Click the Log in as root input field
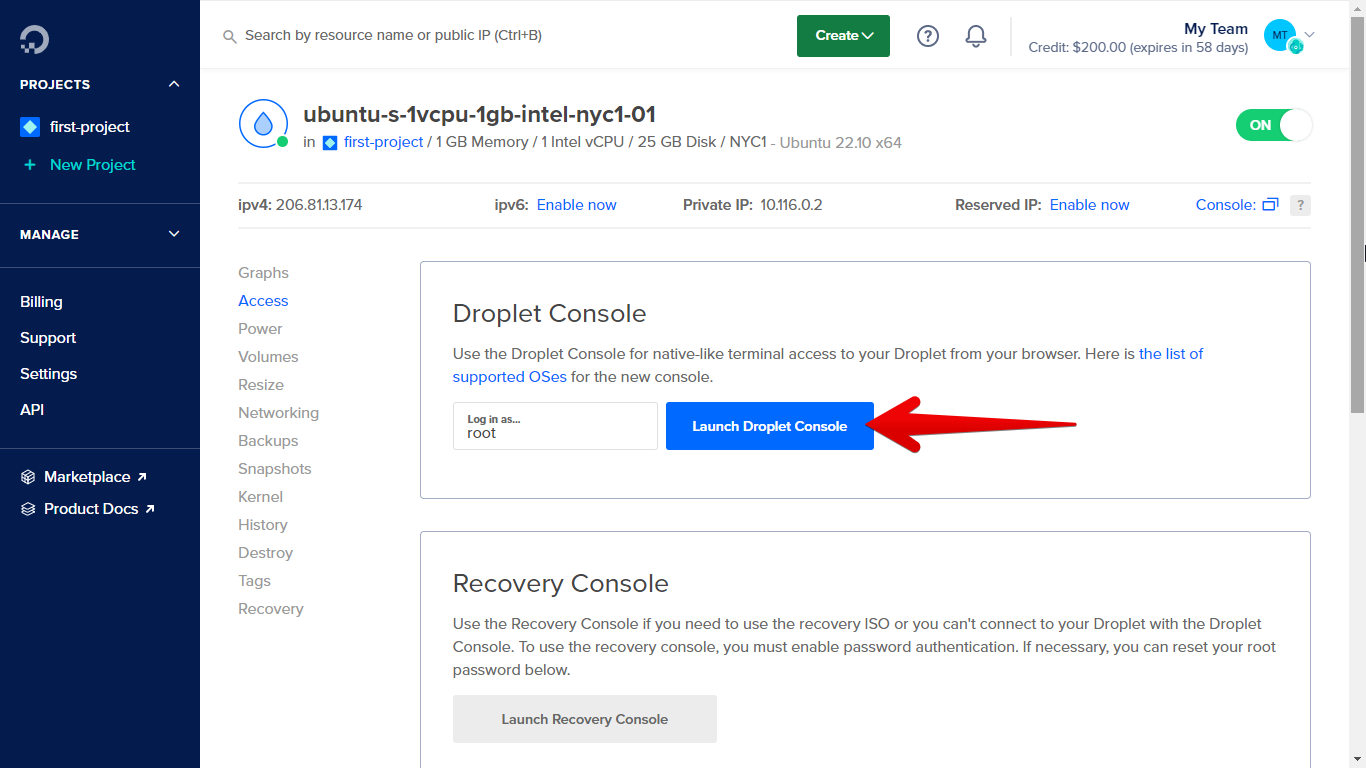 (x=555, y=426)
